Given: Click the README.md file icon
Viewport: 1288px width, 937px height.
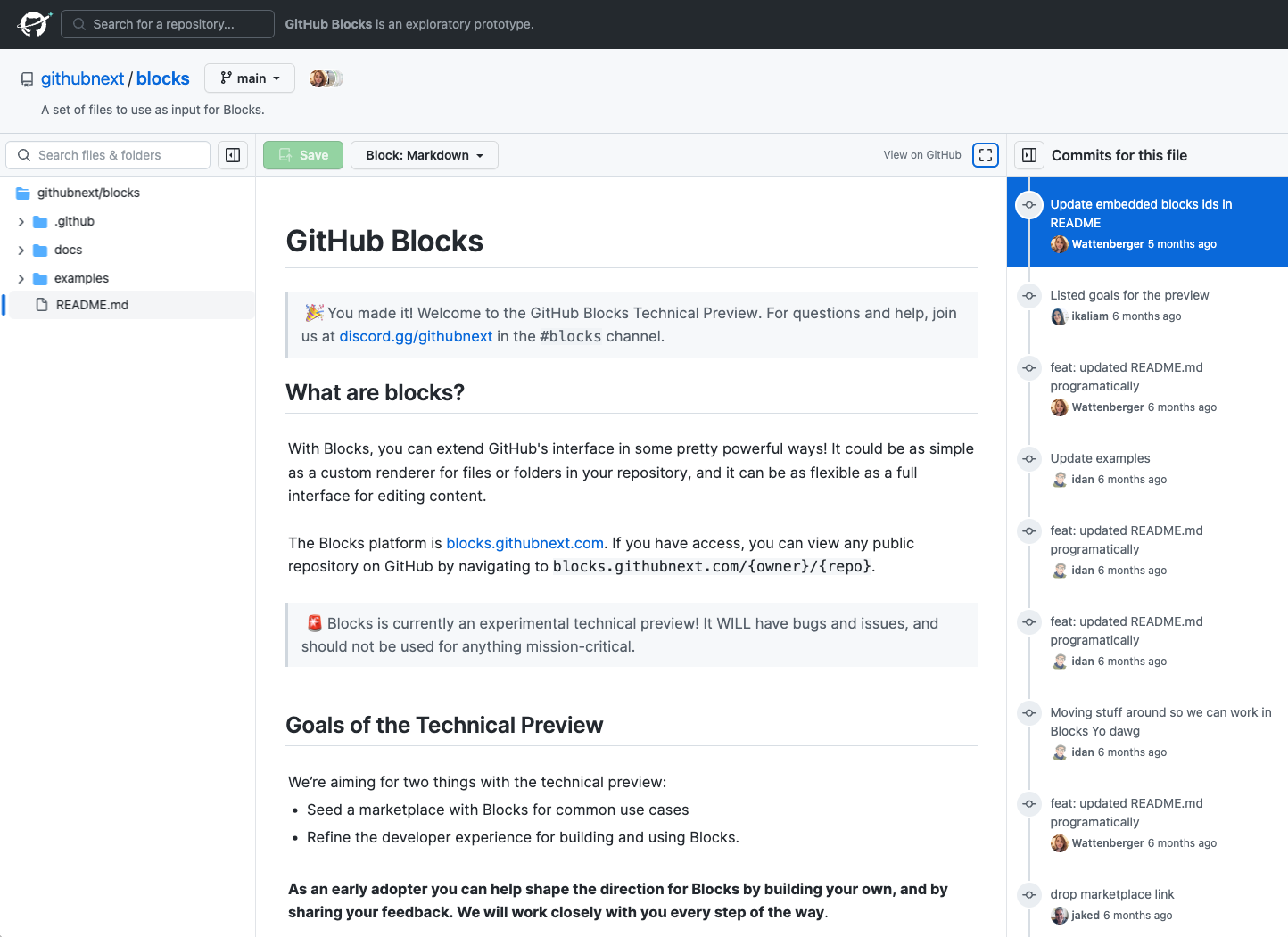Looking at the screenshot, I should point(42,305).
